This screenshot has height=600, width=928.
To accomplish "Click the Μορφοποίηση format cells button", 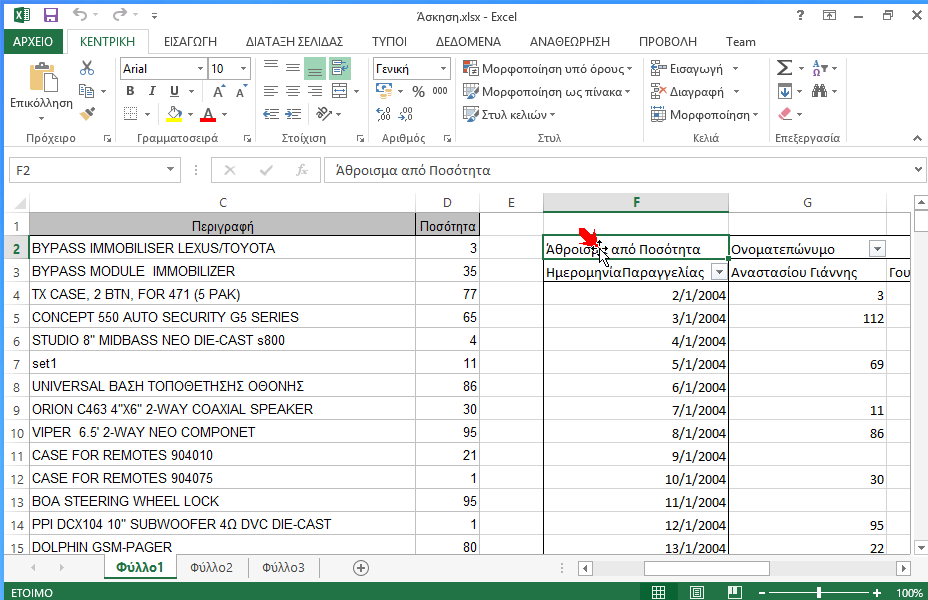I will coord(704,115).
